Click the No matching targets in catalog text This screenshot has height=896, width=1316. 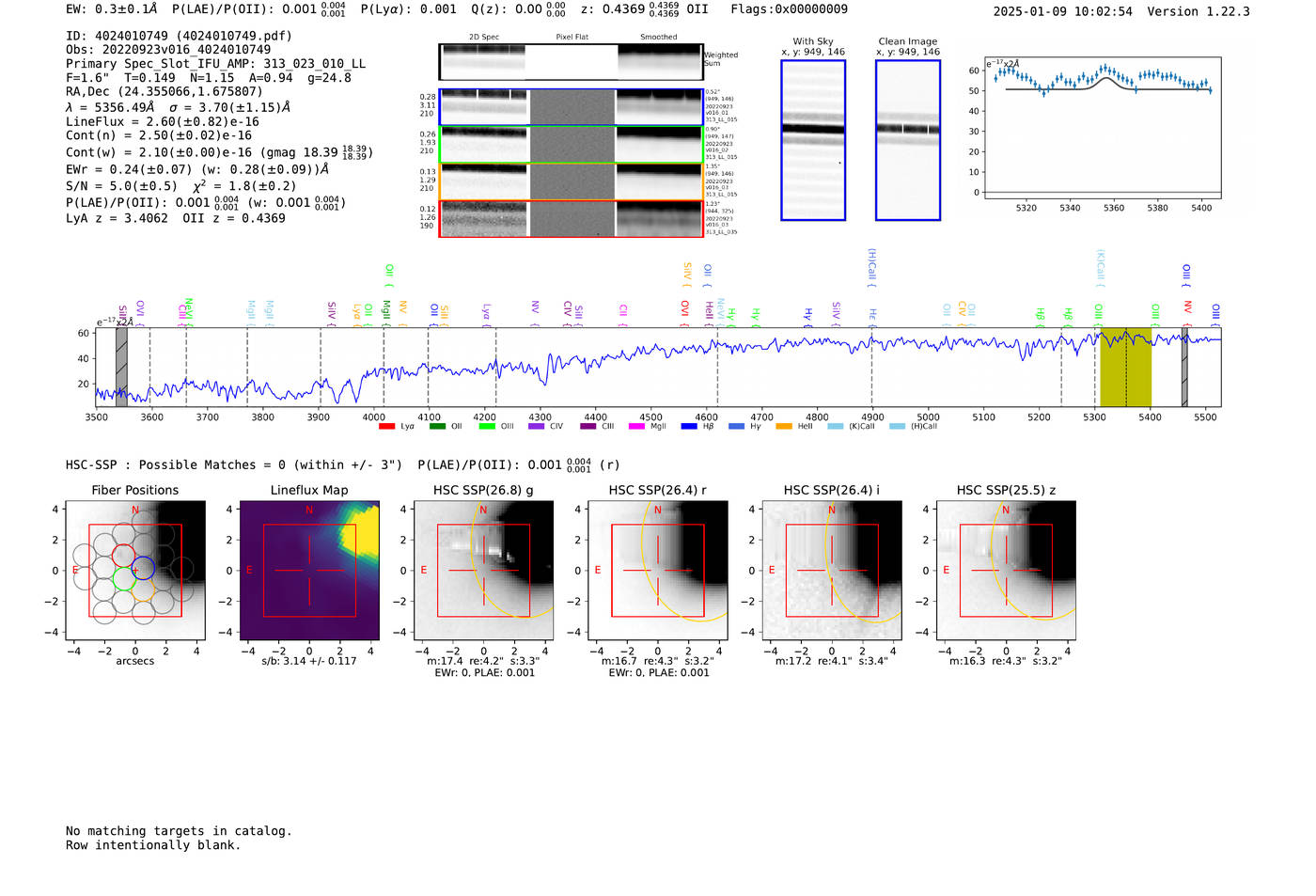point(179,831)
